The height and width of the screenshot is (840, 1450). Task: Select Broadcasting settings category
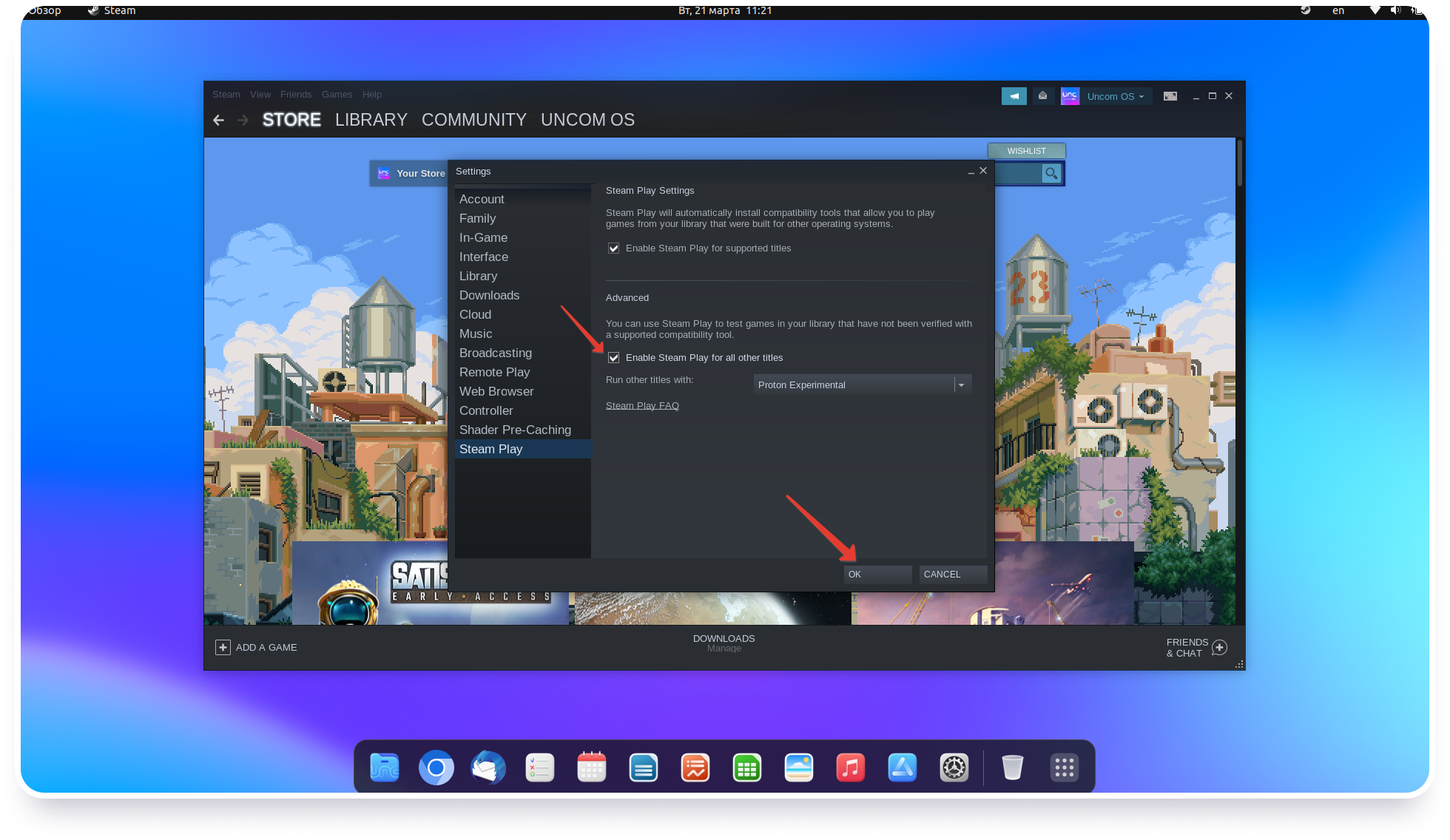pyautogui.click(x=523, y=353)
